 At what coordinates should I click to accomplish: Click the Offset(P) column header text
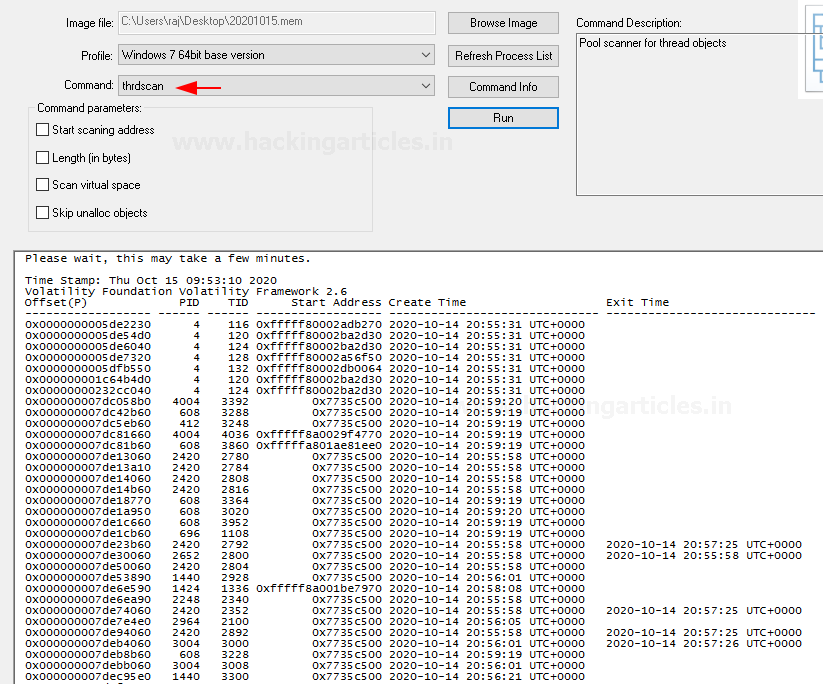coord(56,302)
